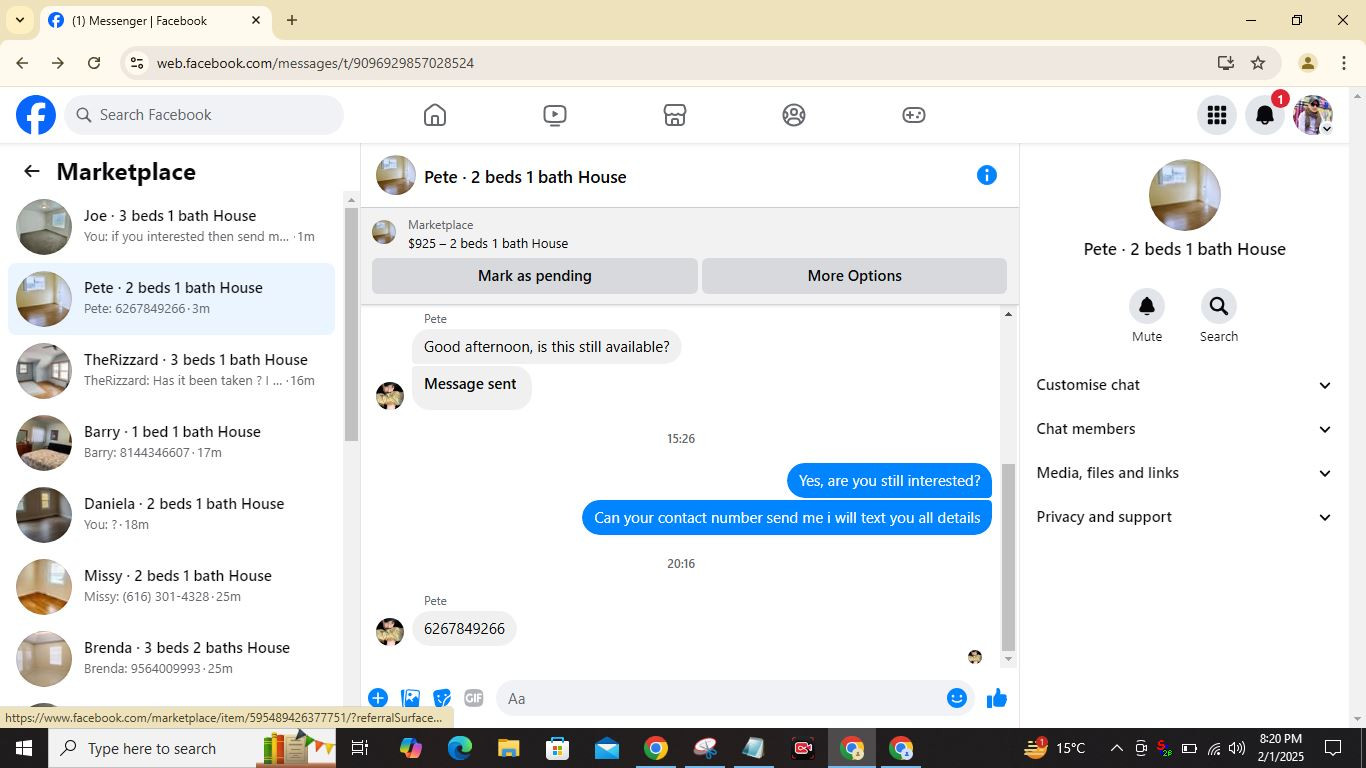Open a new browser tab
Image resolution: width=1366 pixels, height=768 pixels.
pyautogui.click(x=292, y=20)
